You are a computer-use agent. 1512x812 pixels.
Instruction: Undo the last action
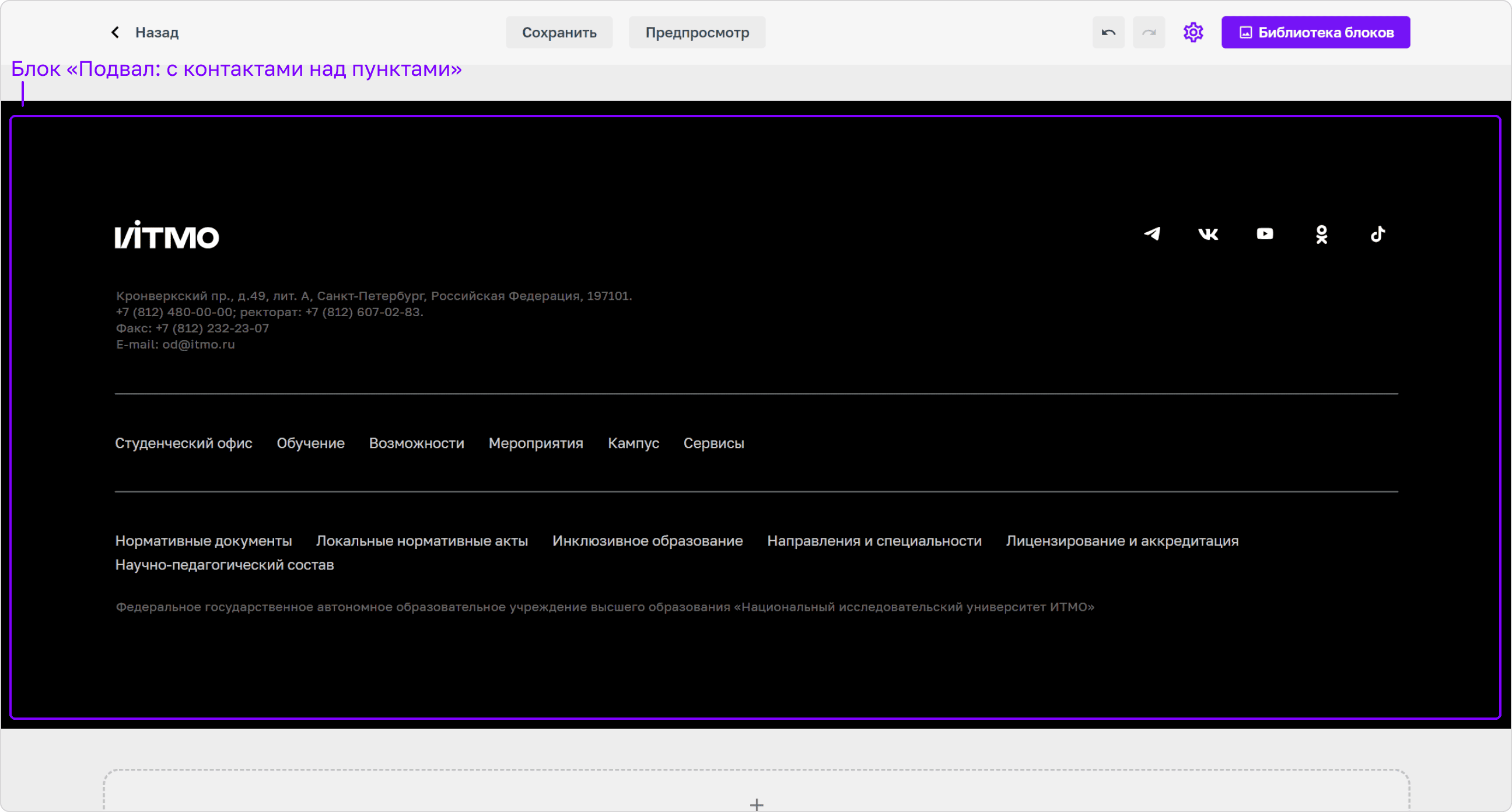[1108, 32]
